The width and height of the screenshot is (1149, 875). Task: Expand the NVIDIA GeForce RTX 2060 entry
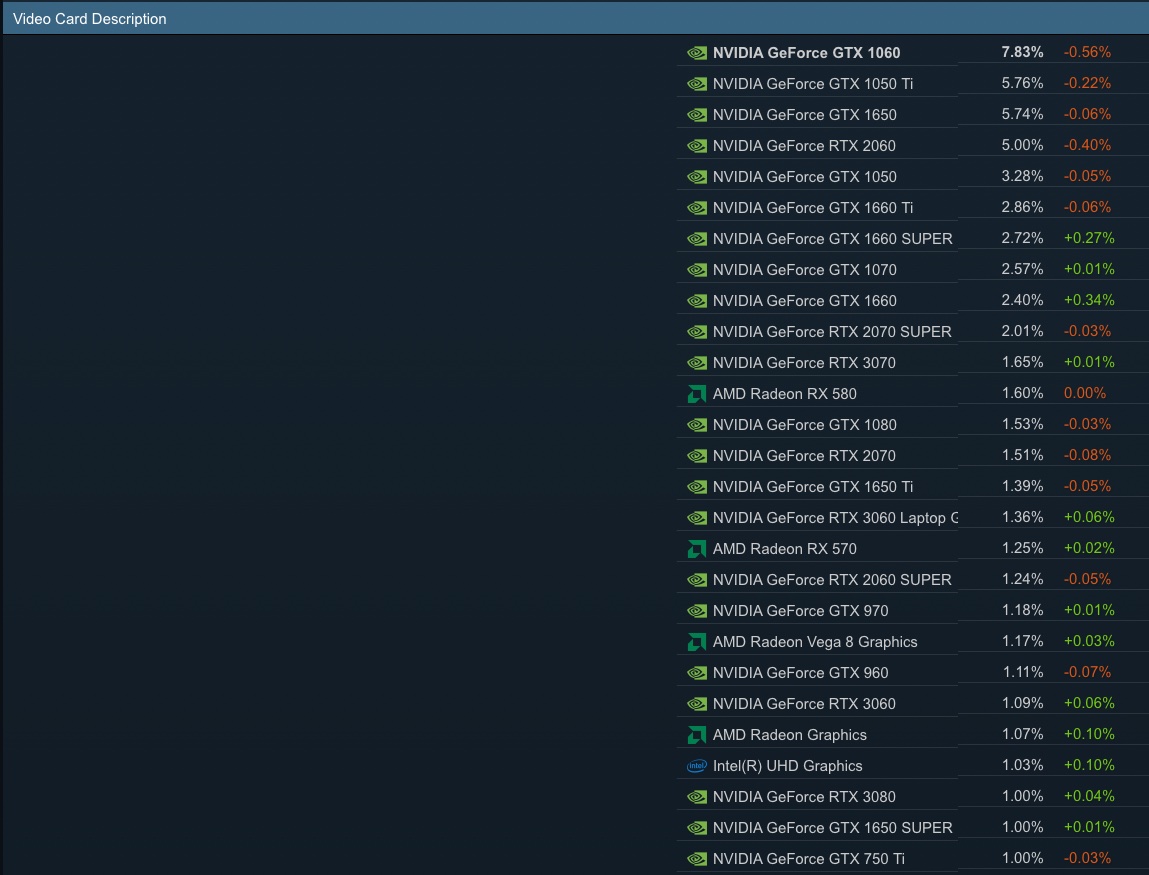tap(802, 145)
